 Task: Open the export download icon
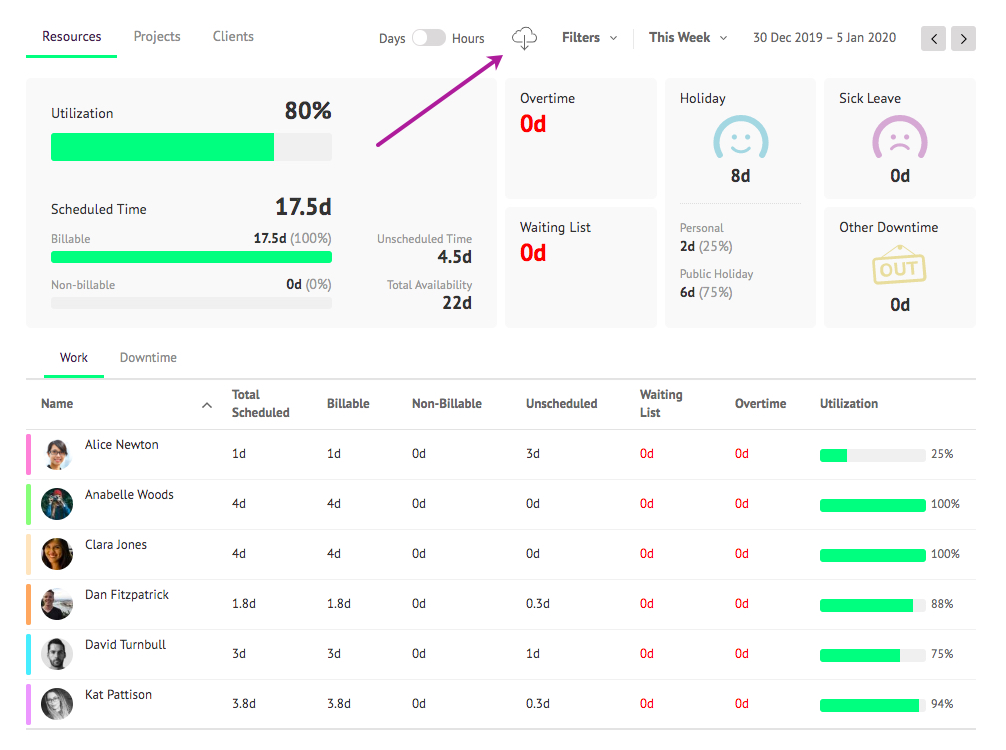(x=524, y=38)
